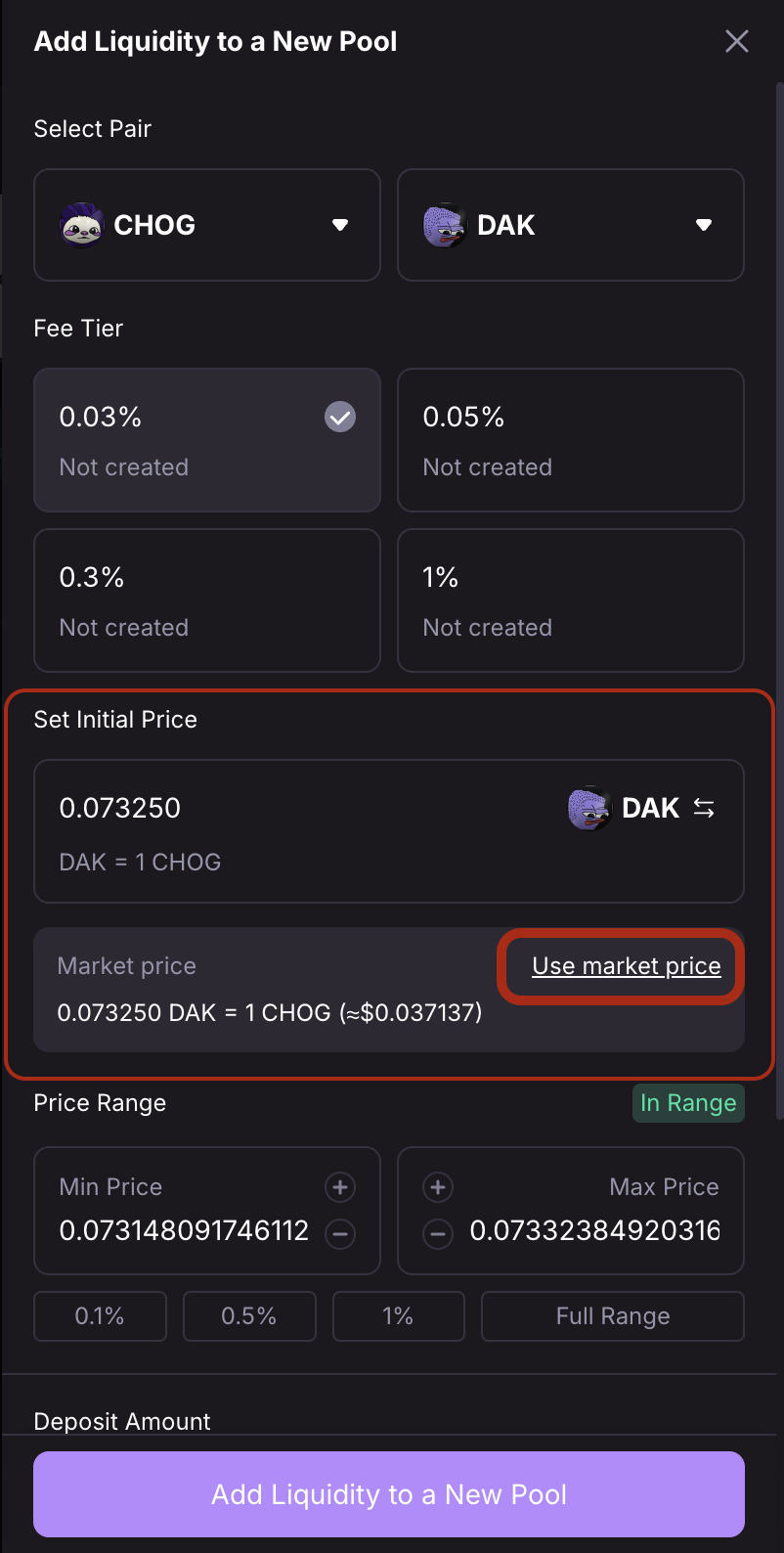The image size is (784, 1553).
Task: Select the 0.3% fee tier
Action: pos(206,600)
